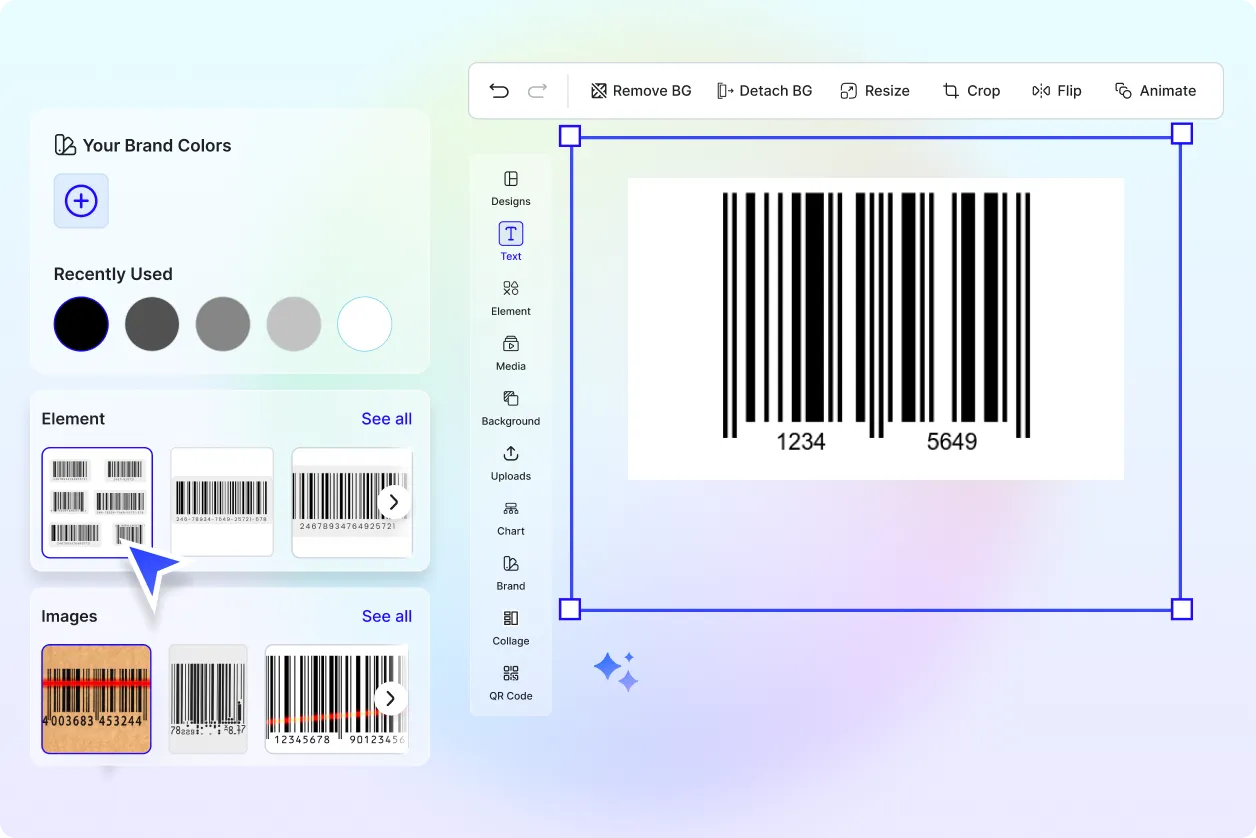Select the six-barcode element thumbnail
The image size is (1256, 838).
click(x=97, y=502)
